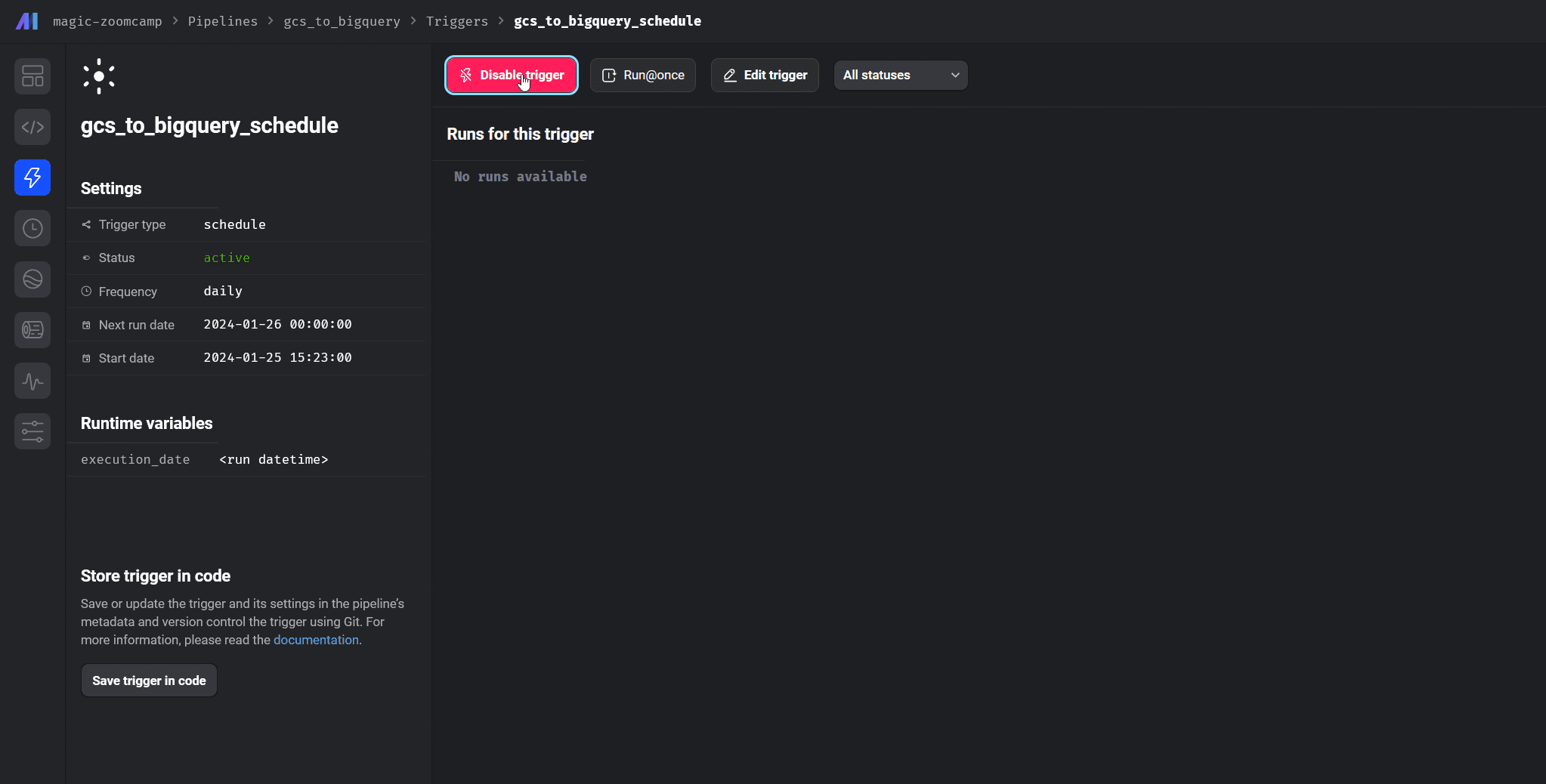
Task: Click the Frequency clock icon
Action: [x=86, y=291]
